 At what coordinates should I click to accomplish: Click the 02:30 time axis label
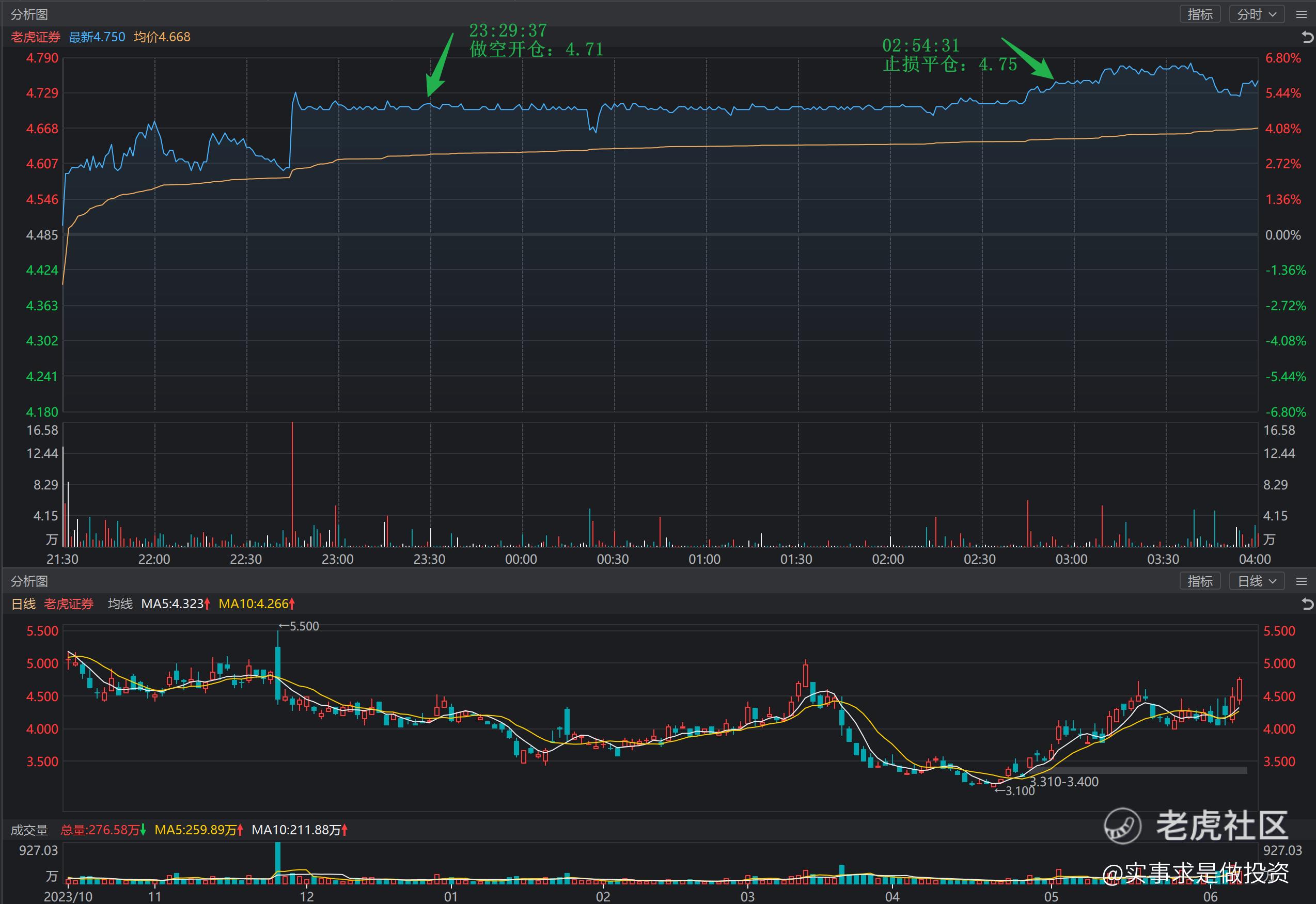pyautogui.click(x=979, y=560)
